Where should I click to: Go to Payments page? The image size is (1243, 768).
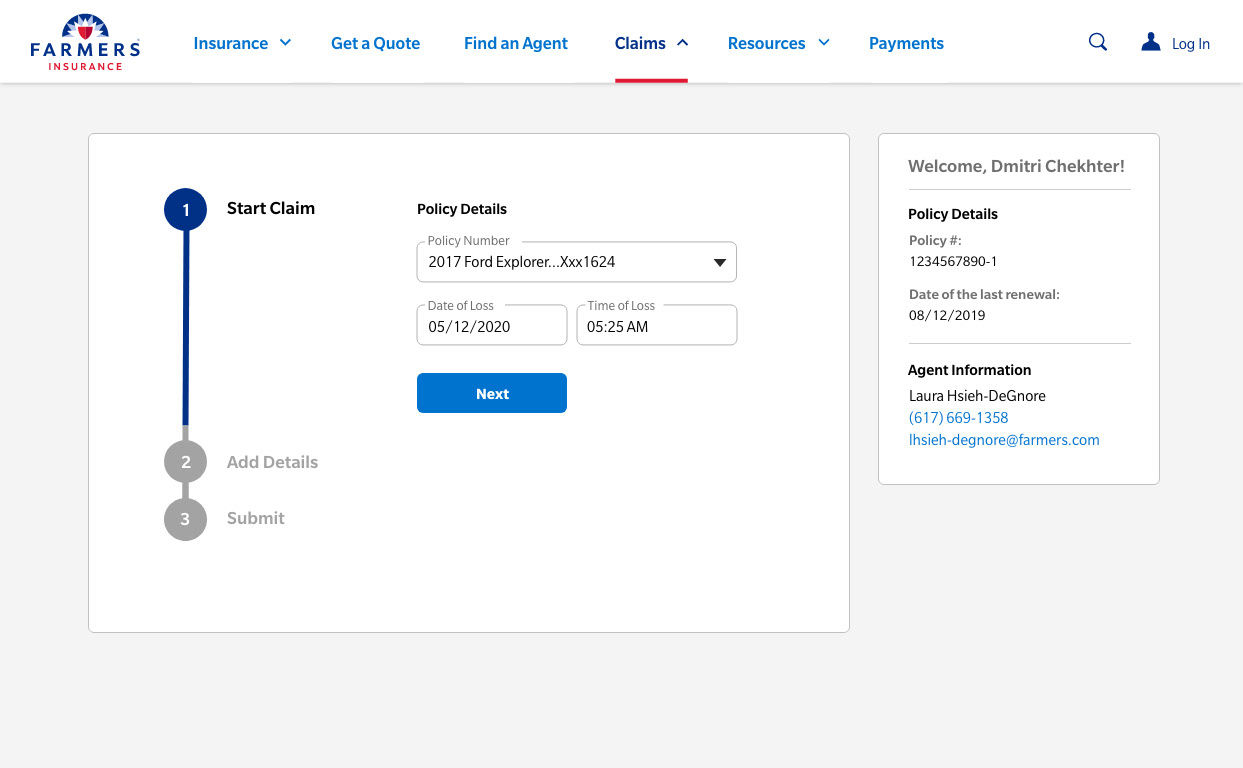click(906, 43)
